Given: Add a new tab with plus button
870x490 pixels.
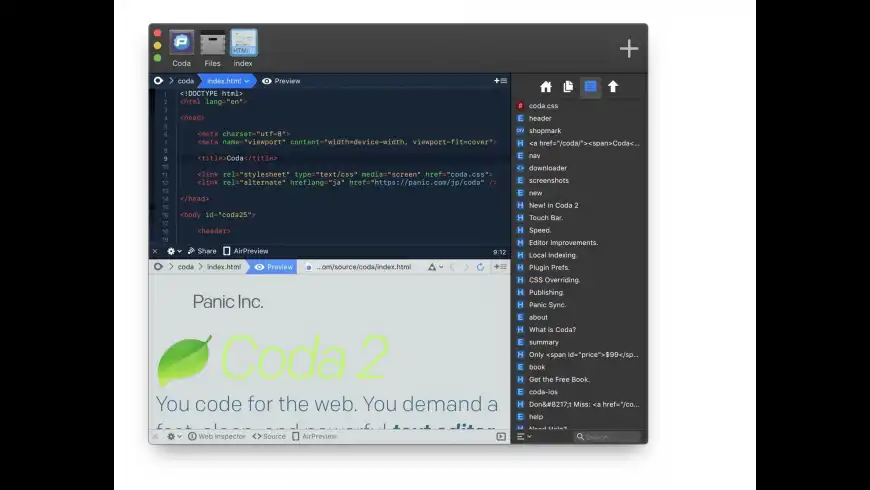Looking at the screenshot, I should (629, 49).
